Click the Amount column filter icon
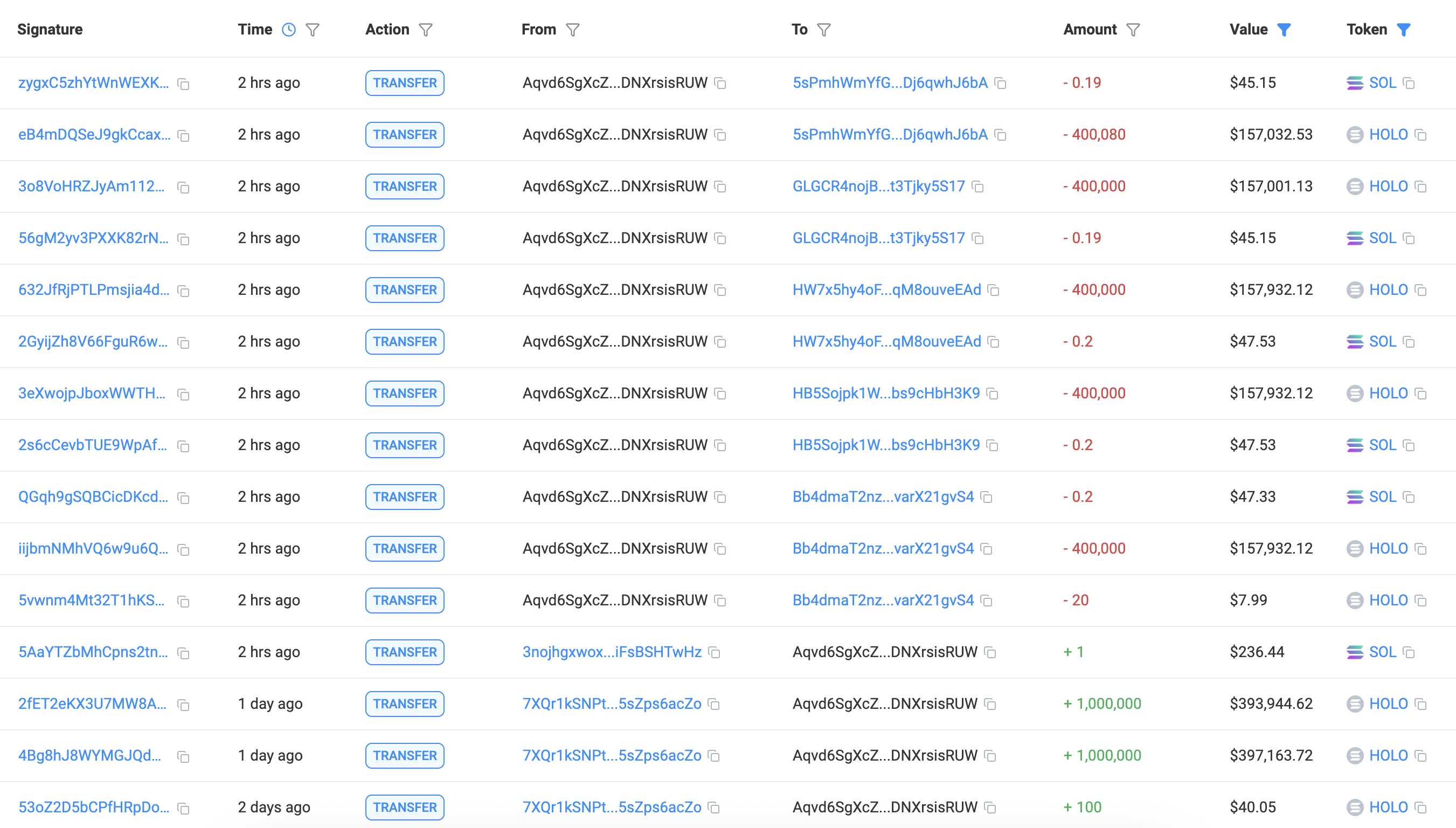The image size is (1456, 828). [1133, 30]
